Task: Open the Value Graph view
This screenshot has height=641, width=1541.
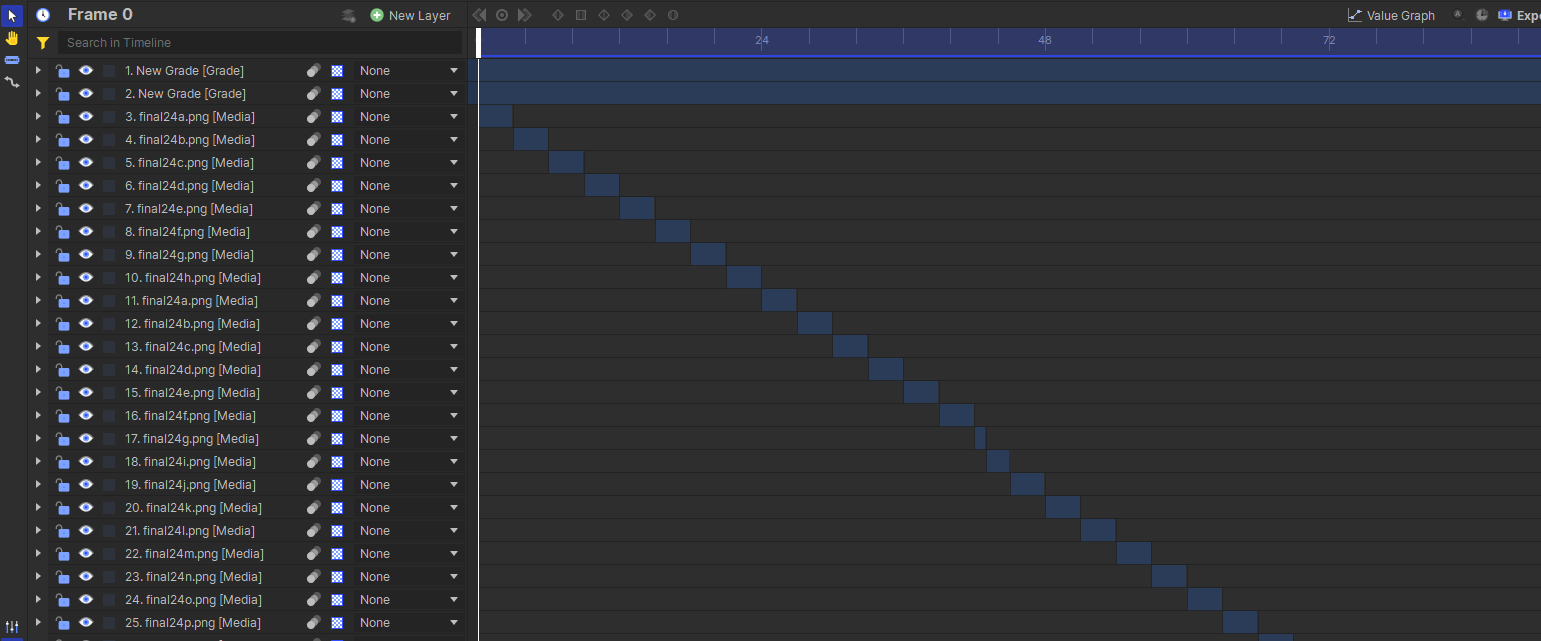Action: coord(1391,15)
